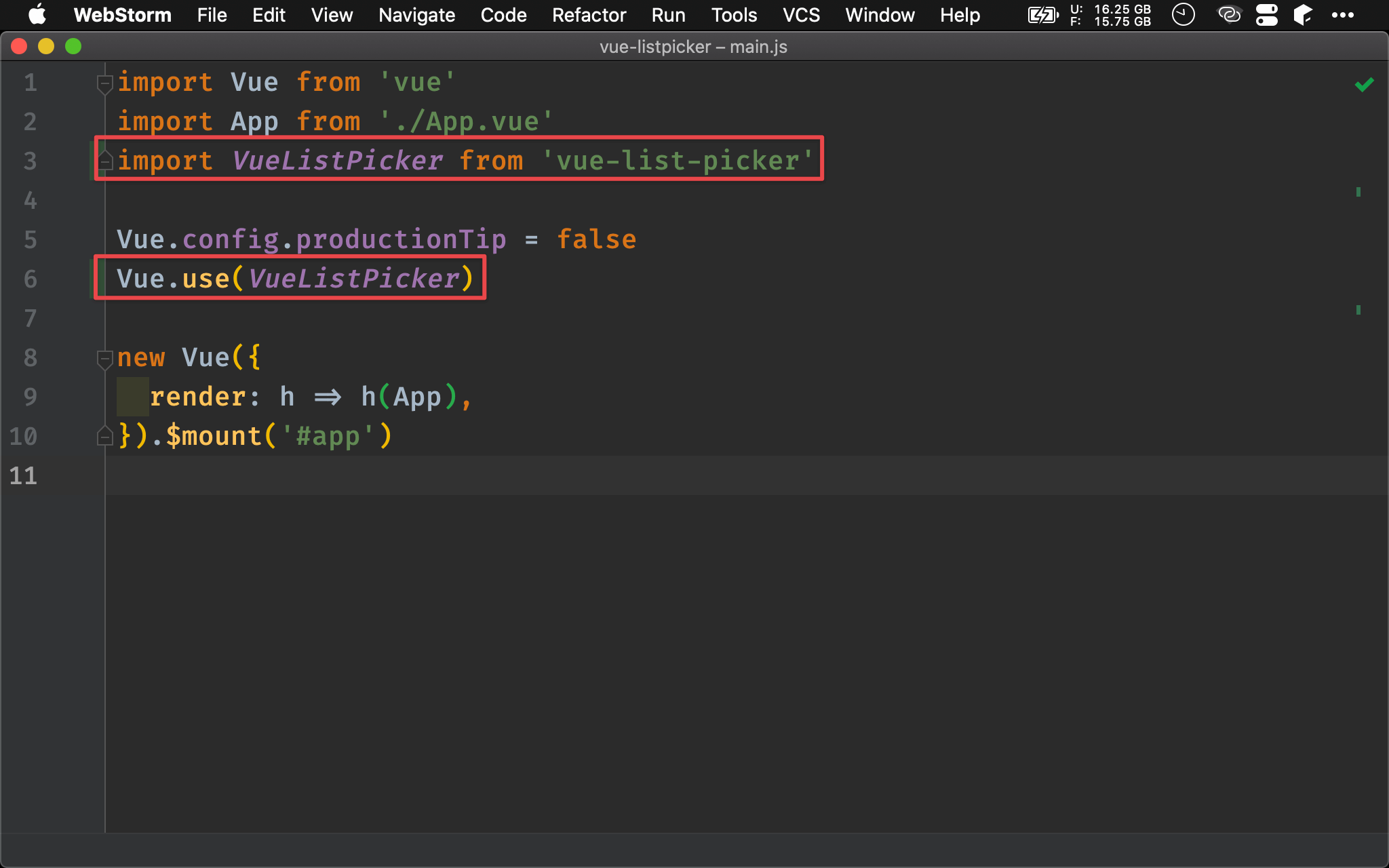
Task: Open the Refactor menu
Action: (589, 15)
